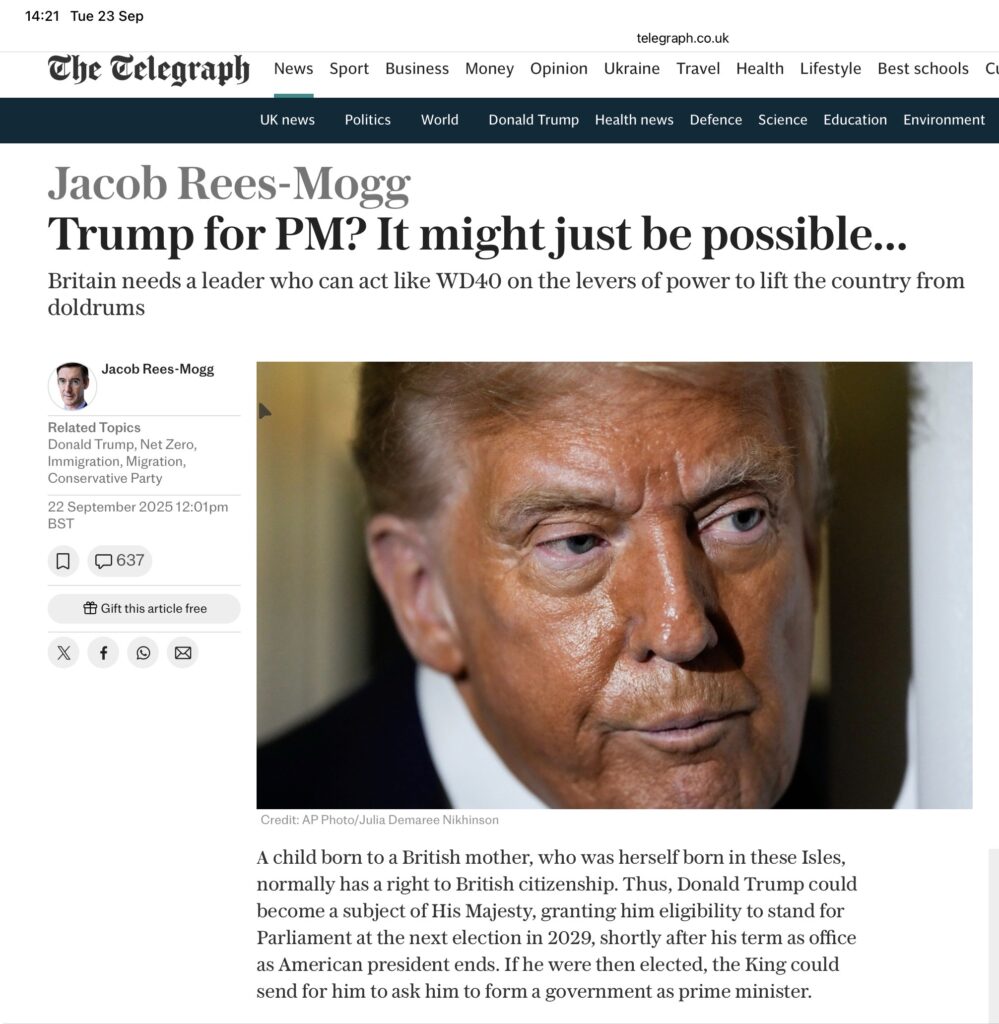
Task: Click the Telegraph logo
Action: pyautogui.click(x=148, y=69)
